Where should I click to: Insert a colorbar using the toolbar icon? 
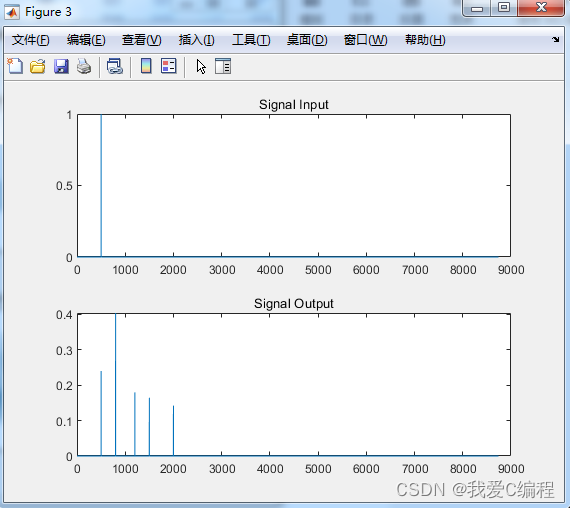tap(146, 66)
